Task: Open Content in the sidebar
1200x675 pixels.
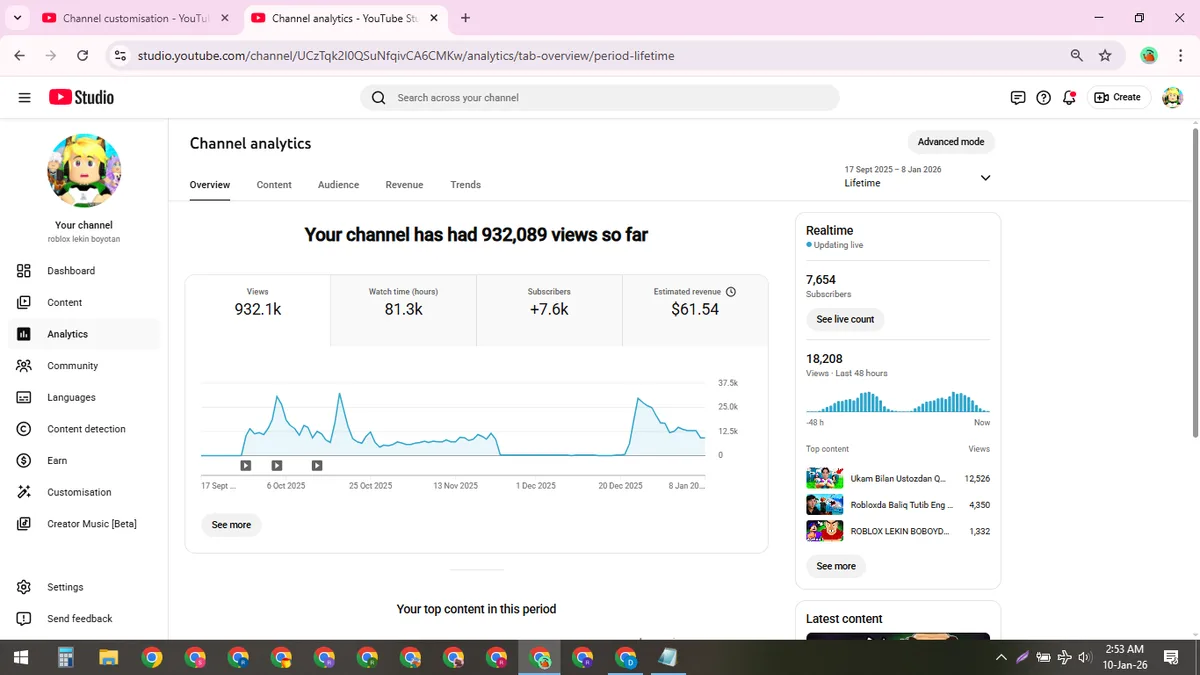Action: click(x=84, y=302)
